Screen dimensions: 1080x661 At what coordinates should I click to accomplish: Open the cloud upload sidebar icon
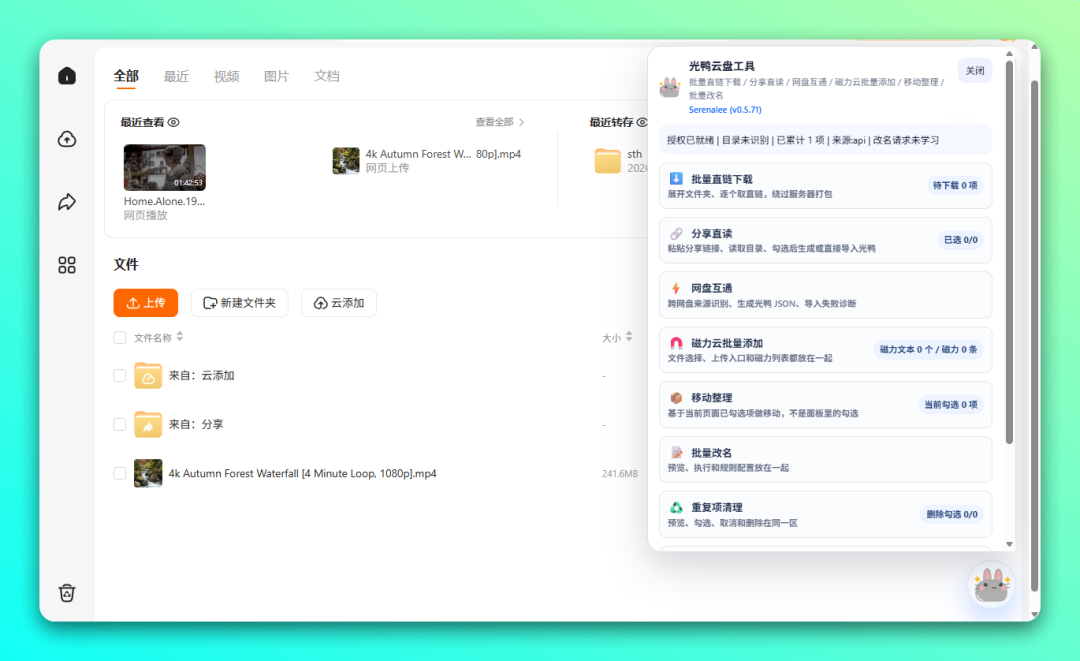[x=67, y=139]
